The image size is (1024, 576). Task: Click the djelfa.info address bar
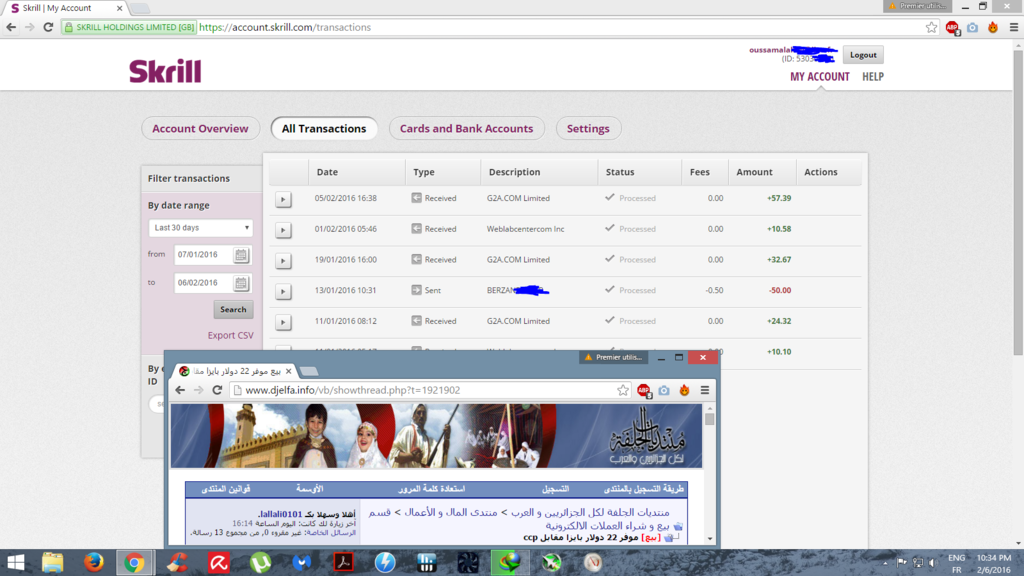[431, 390]
